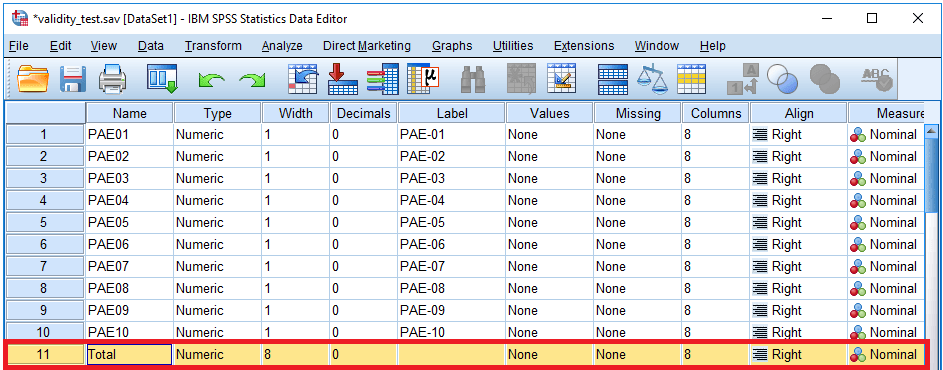Click Missing cell None for PAE07

pyautogui.click(x=638, y=267)
